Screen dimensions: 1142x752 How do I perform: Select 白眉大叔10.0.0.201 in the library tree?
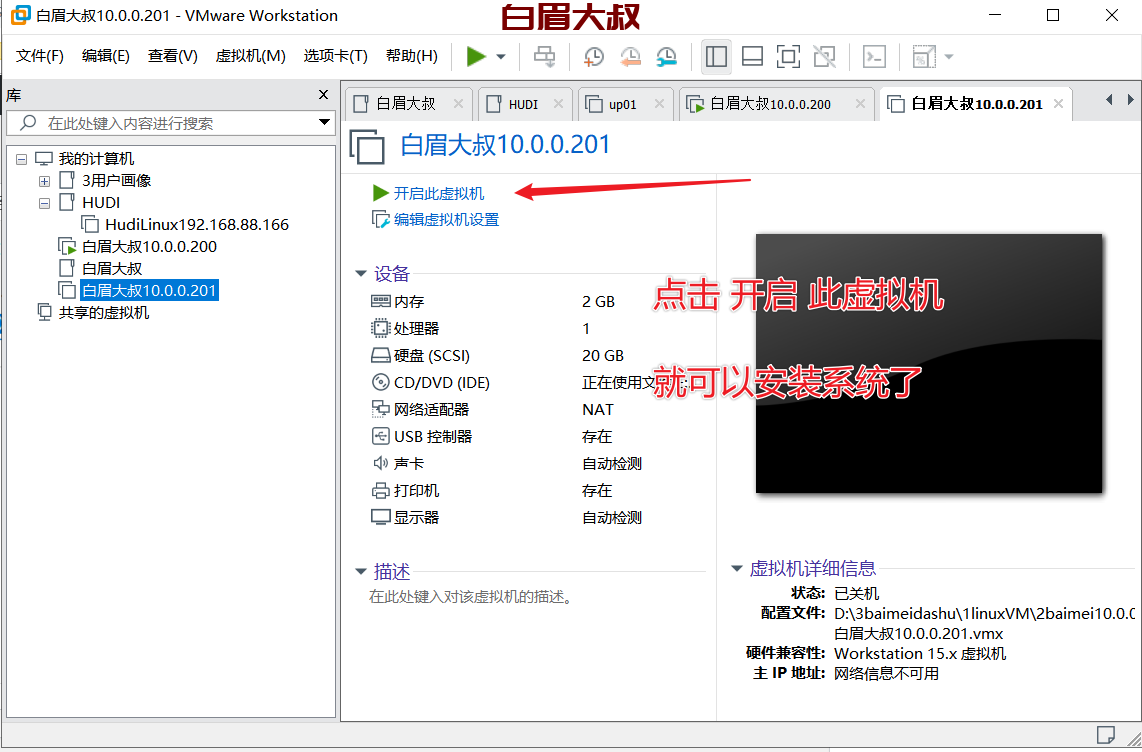coord(149,290)
